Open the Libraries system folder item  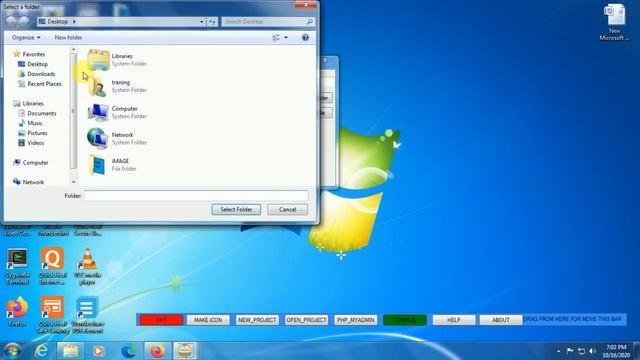coord(118,60)
